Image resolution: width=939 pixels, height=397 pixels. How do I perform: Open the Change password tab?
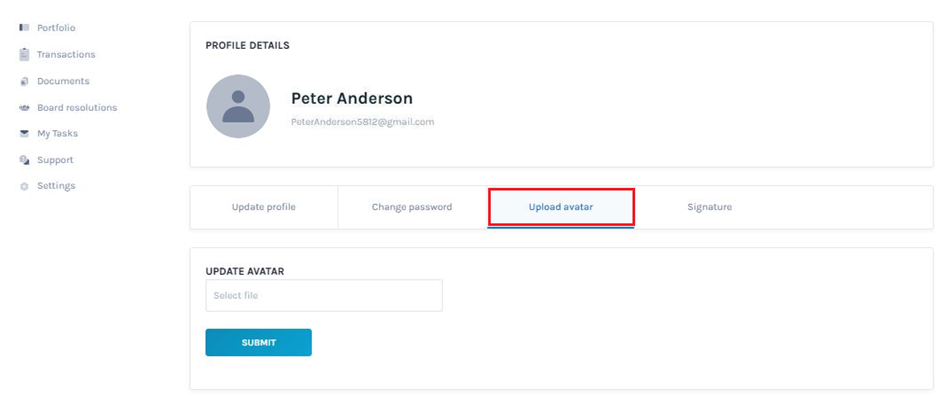412,207
